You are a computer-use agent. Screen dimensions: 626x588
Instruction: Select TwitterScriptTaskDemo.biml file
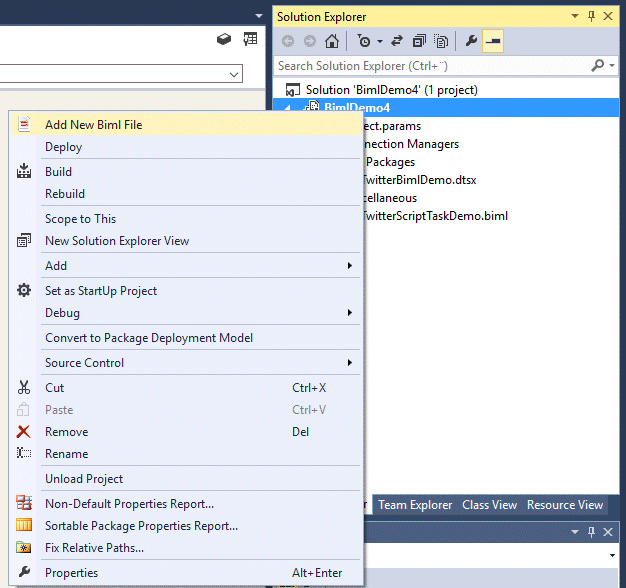coord(436,216)
